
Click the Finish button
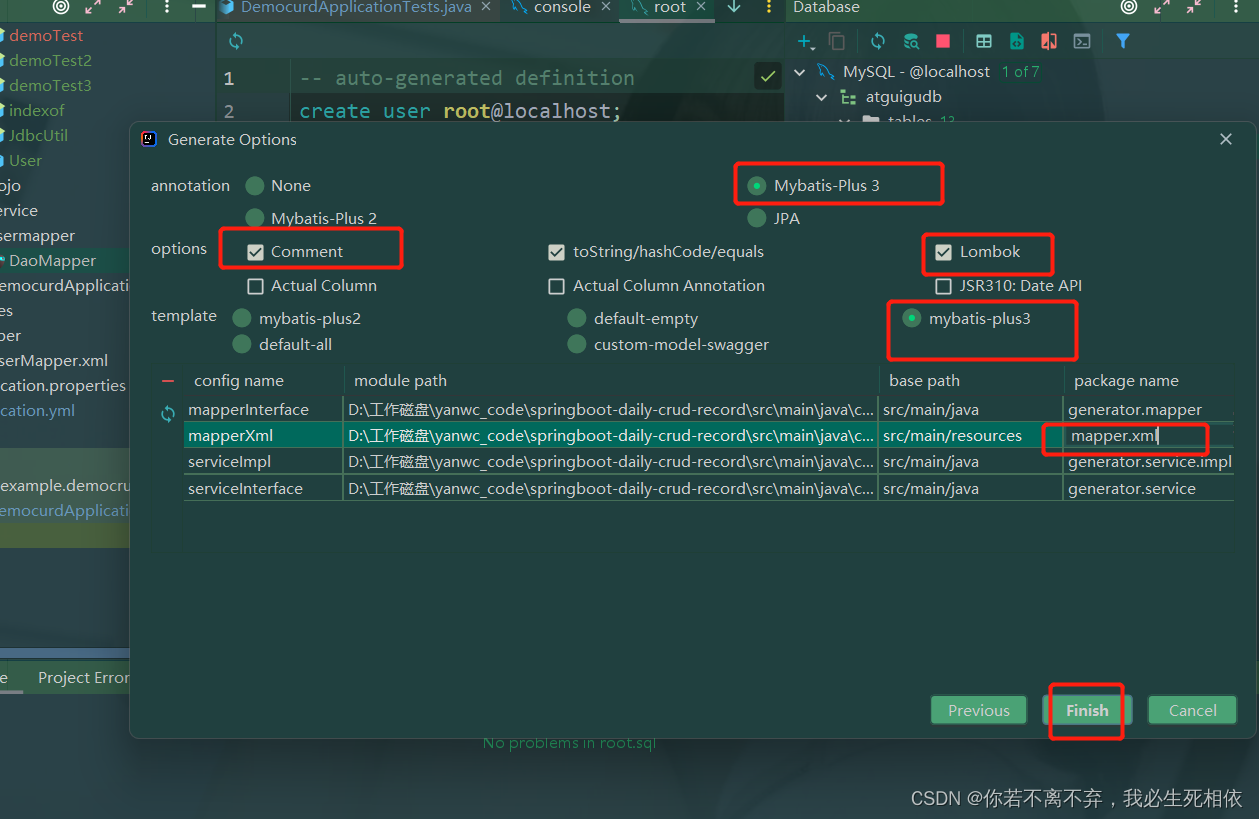(1086, 710)
